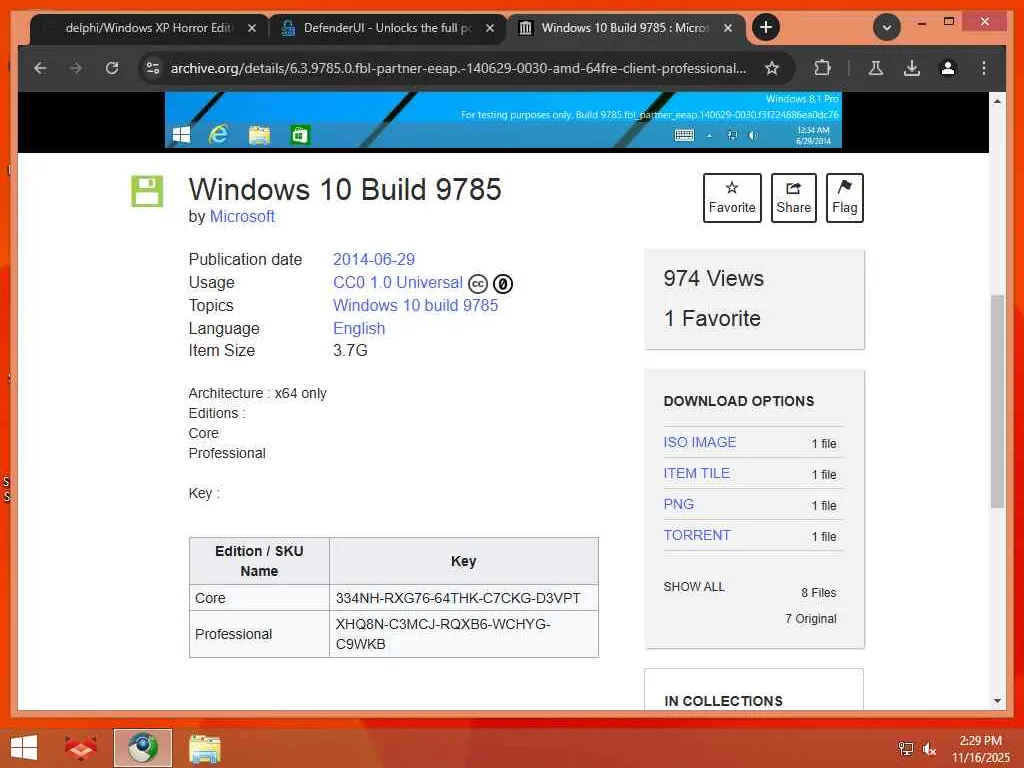Click the scrollbar up arrow
The height and width of the screenshot is (768, 1024).
[997, 101]
